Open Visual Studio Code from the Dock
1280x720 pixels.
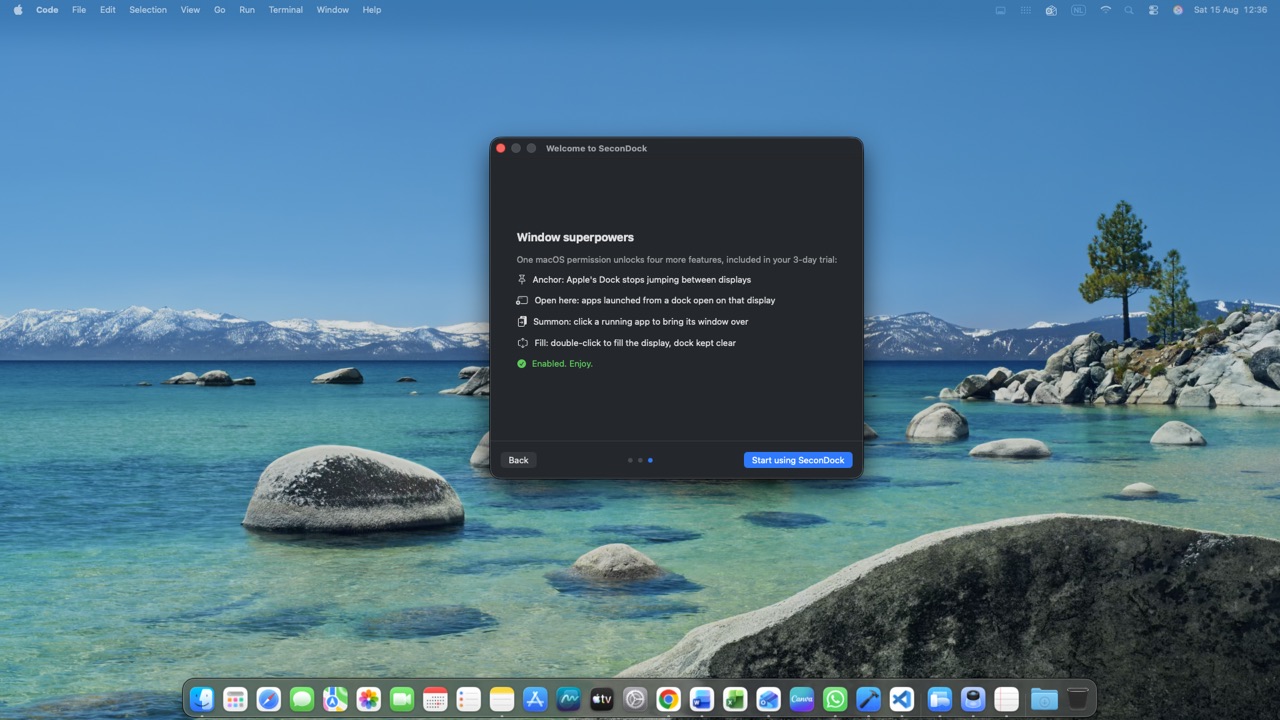click(x=902, y=699)
